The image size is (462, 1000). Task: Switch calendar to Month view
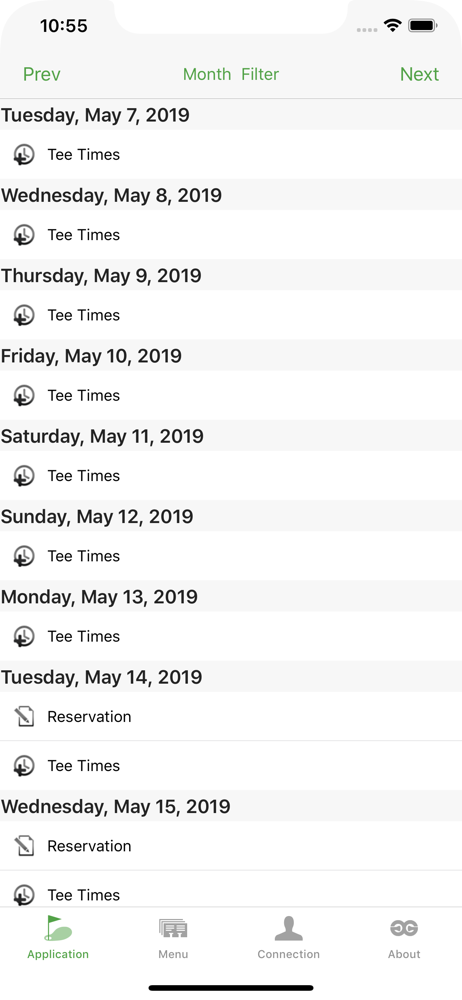(207, 74)
